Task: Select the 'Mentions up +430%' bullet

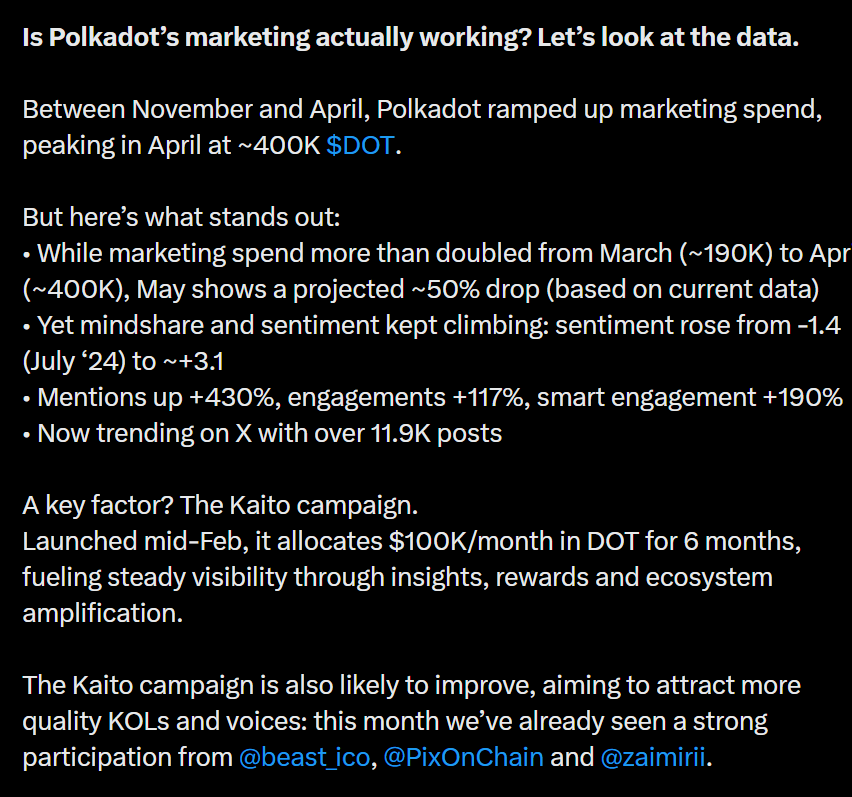Action: click(433, 398)
